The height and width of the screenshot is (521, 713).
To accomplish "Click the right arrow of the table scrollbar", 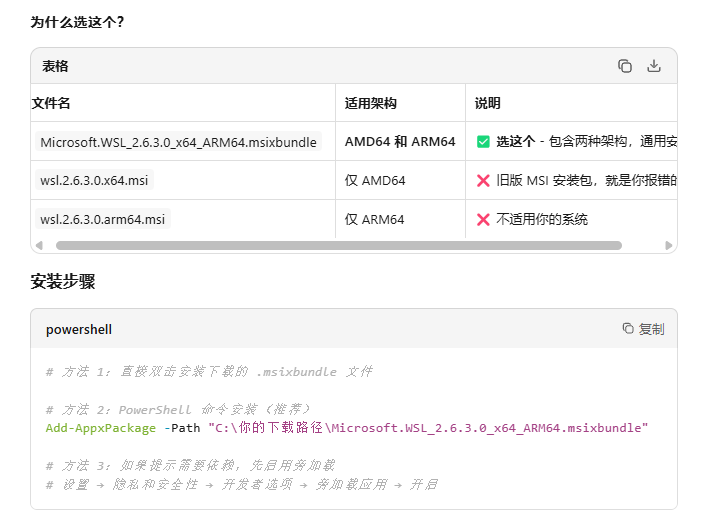I will [x=668, y=245].
